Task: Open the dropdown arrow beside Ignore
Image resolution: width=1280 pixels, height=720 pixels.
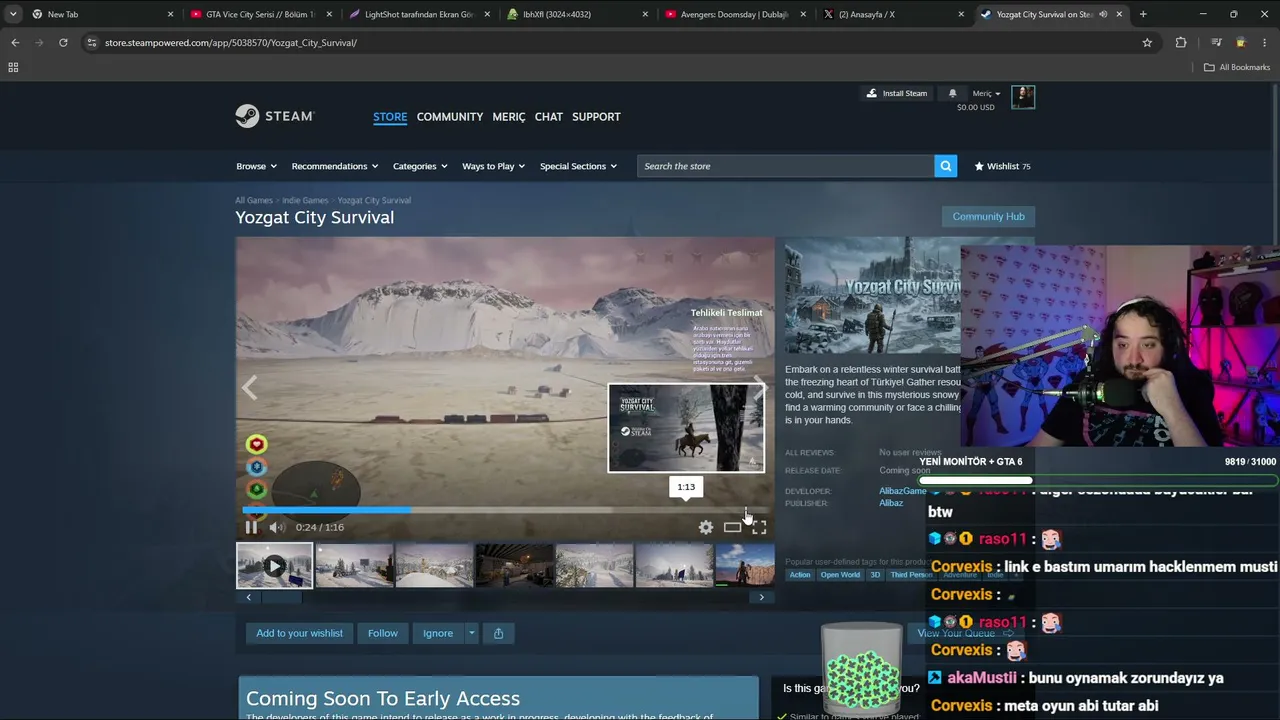Action: coord(471,633)
